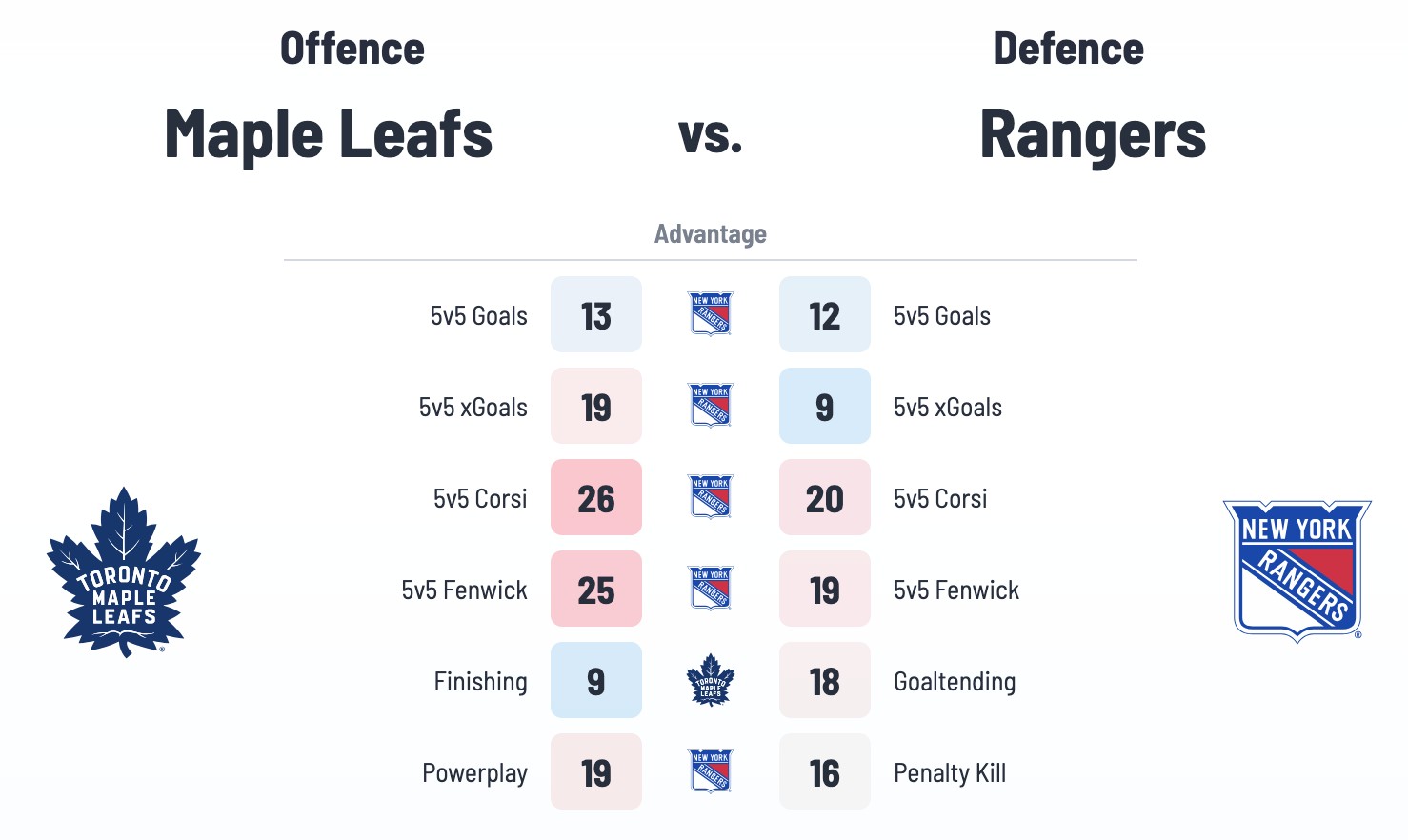Select the Maple Leafs Finishing rank 9
The image size is (1408, 840).
coord(596,681)
